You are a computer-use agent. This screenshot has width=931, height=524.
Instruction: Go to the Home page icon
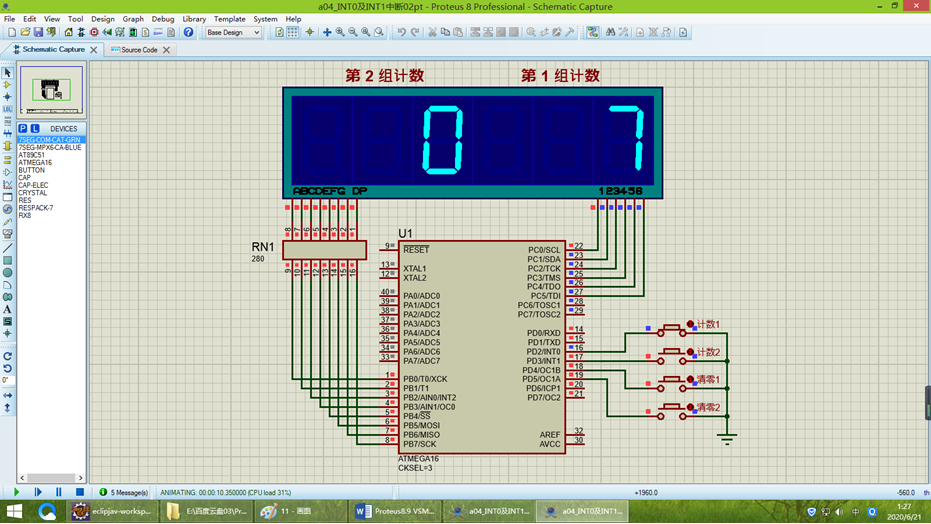[68, 32]
